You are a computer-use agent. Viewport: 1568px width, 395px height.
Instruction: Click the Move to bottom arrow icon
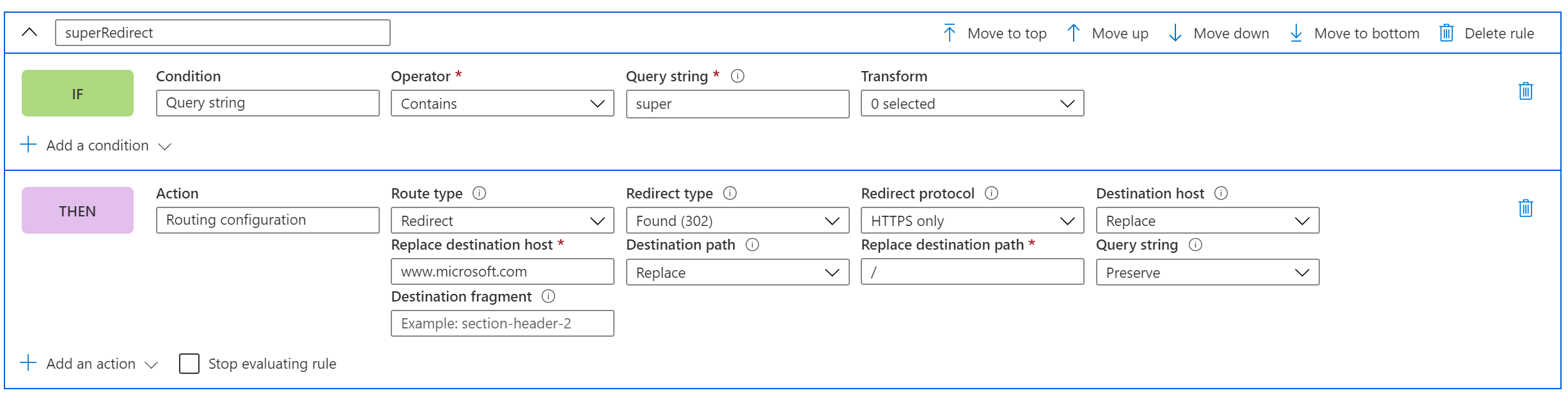coord(1296,33)
